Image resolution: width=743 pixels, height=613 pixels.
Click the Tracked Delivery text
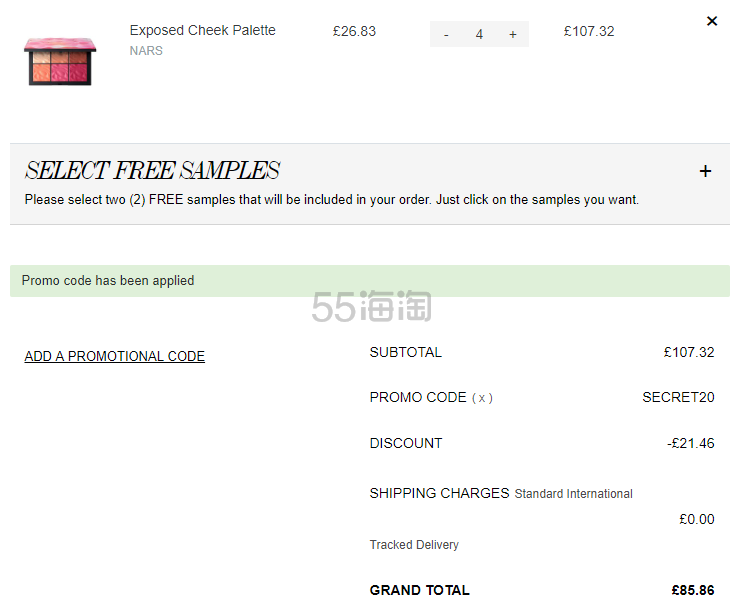tap(414, 545)
